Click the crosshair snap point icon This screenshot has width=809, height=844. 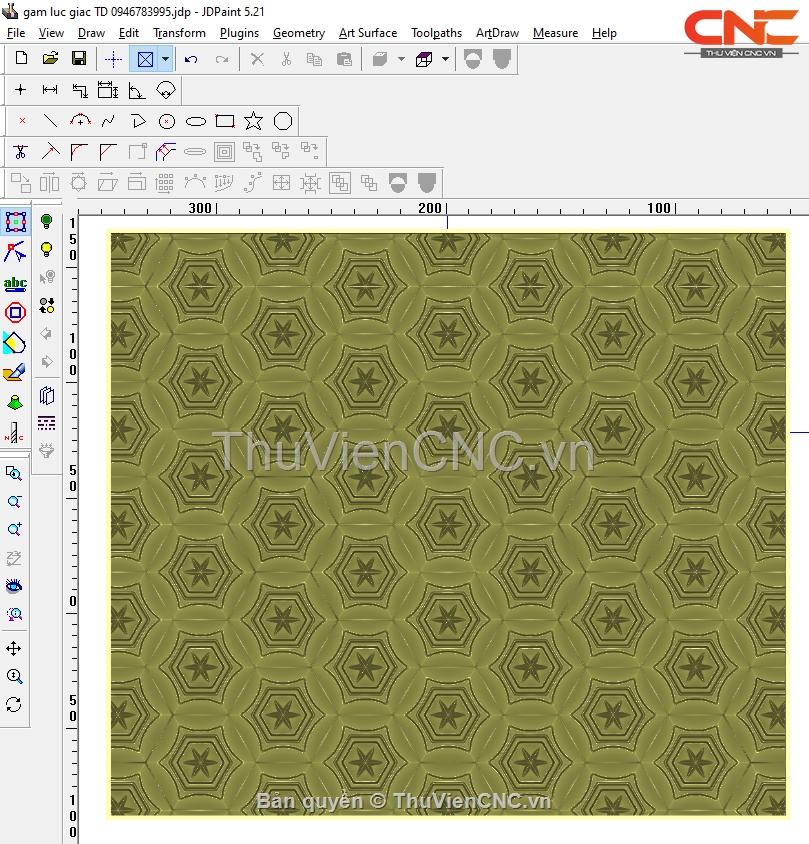pos(113,59)
